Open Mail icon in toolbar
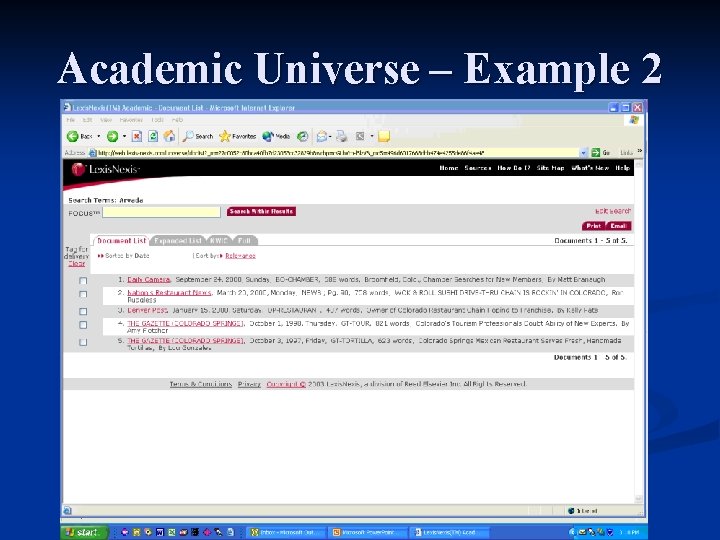Screen dimensions: 720x540 tap(321, 136)
